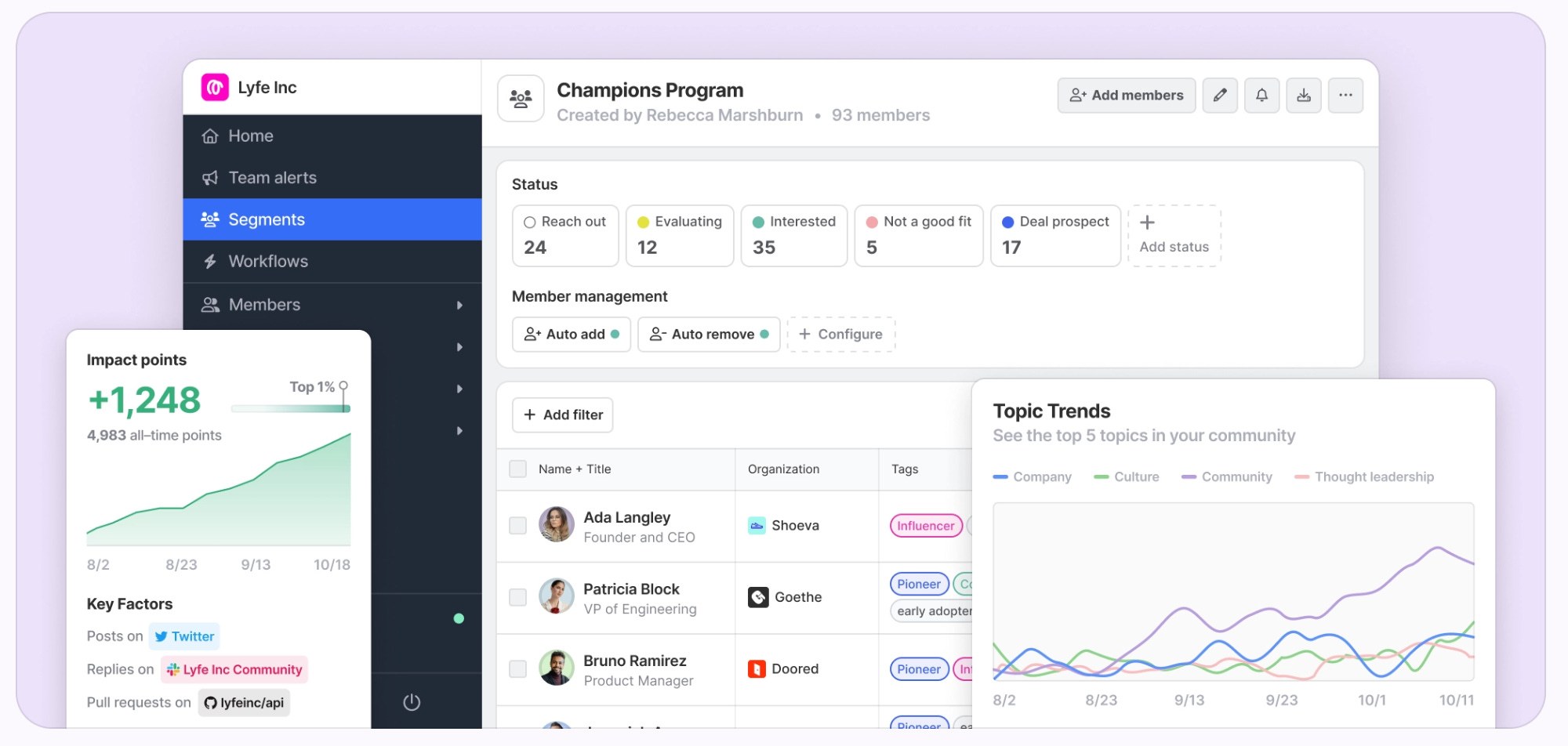Open notifications with the bell icon
Viewport: 1568px width, 746px height.
point(1261,96)
